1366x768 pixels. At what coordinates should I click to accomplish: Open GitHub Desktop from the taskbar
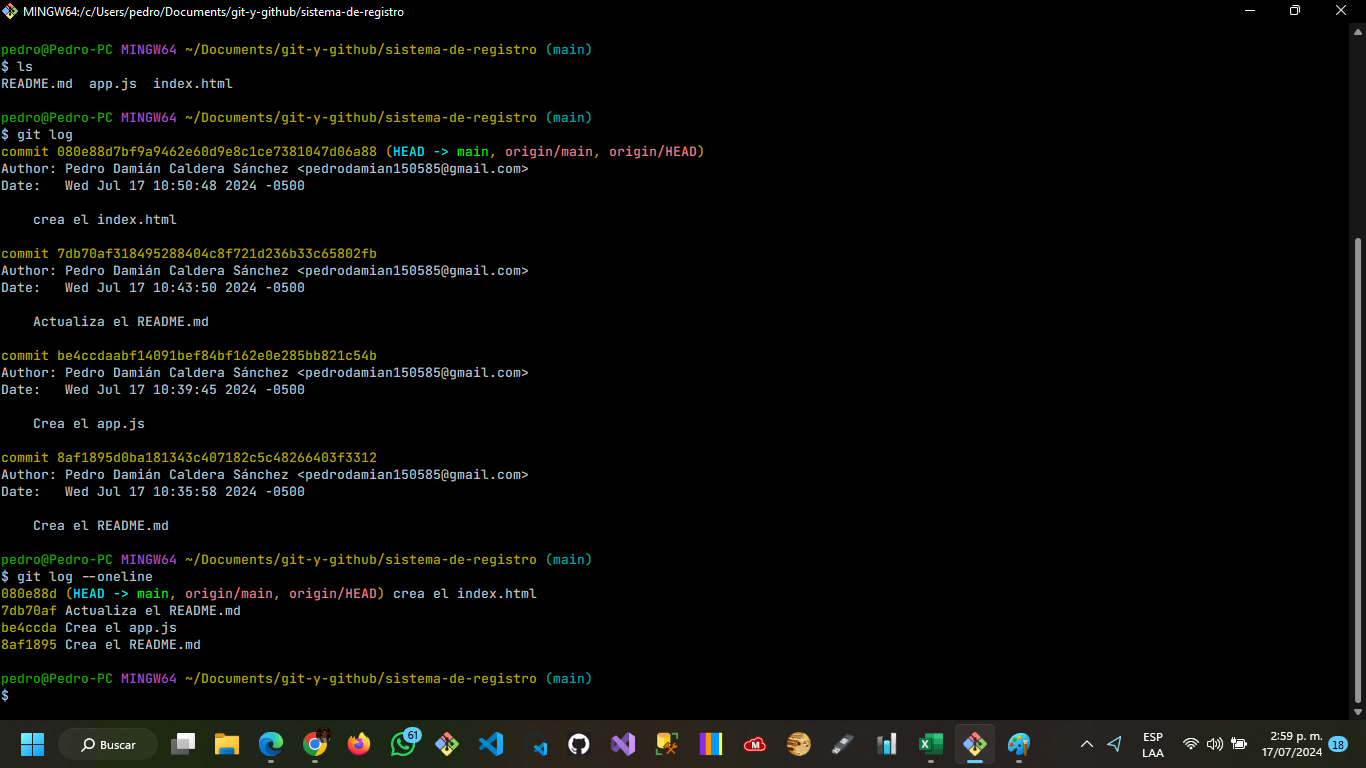[x=579, y=744]
